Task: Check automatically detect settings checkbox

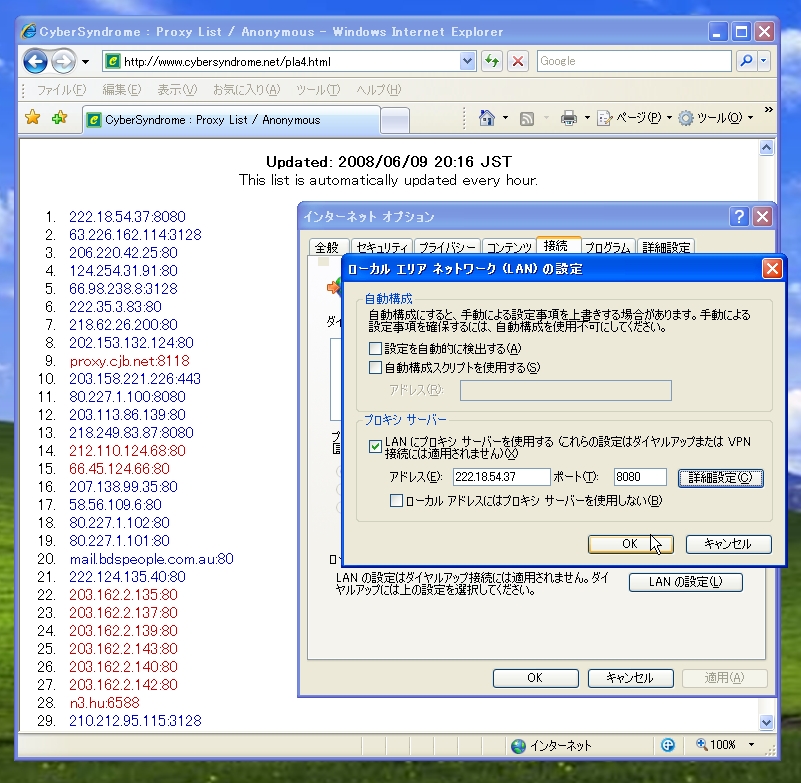Action: coord(375,349)
